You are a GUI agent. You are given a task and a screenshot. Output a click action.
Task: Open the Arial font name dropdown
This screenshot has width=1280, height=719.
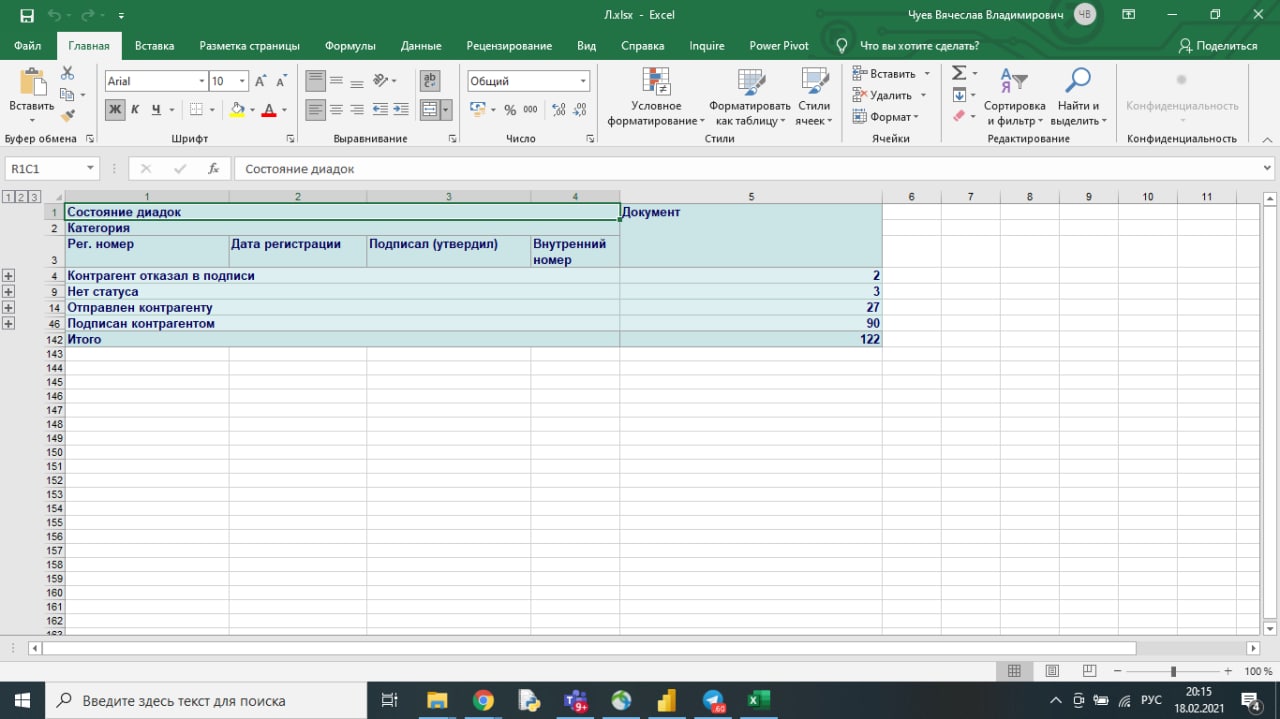202,81
